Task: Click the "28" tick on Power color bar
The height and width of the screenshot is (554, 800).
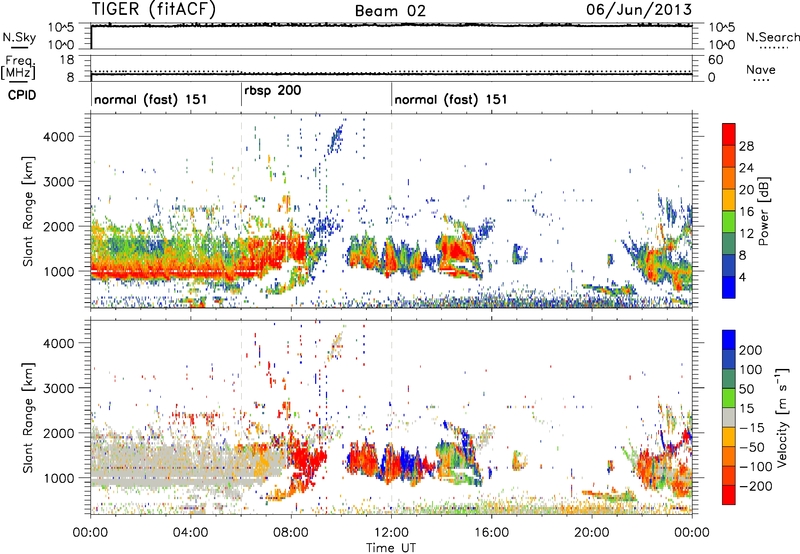Action: tap(746, 146)
